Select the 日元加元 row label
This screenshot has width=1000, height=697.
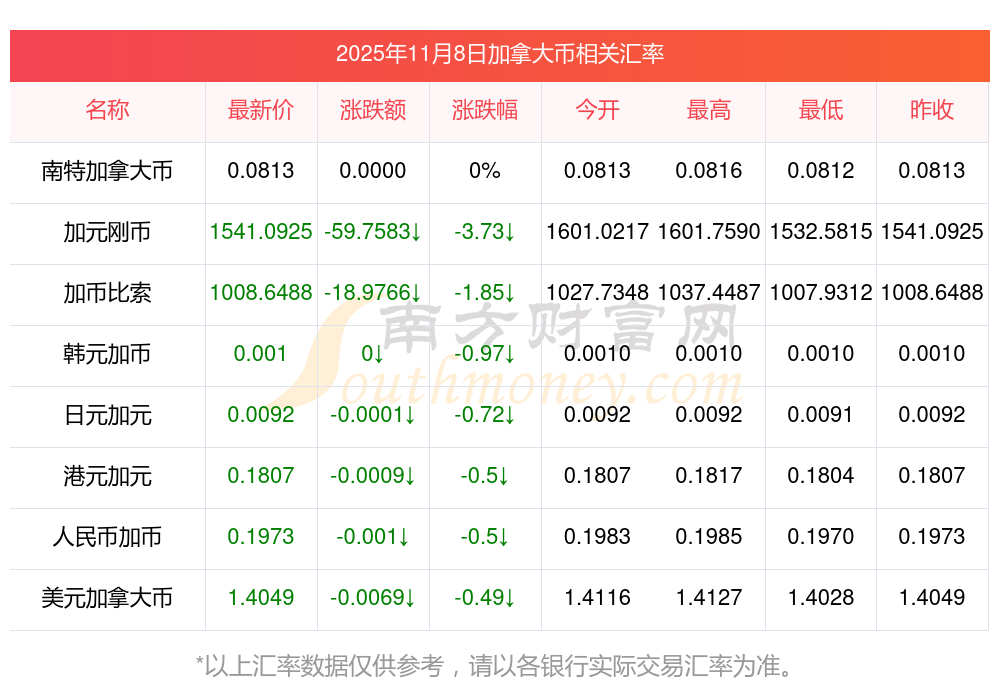pos(107,415)
